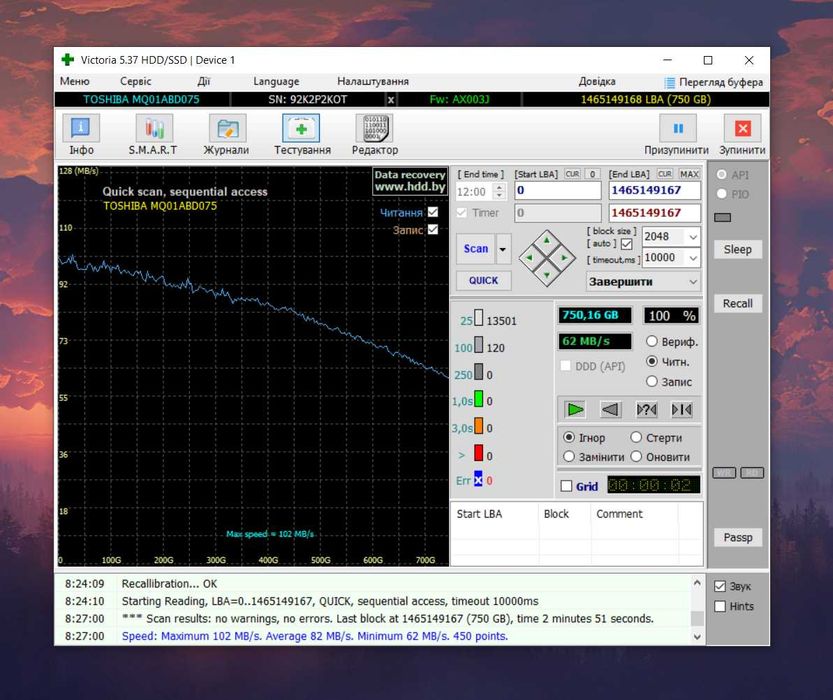Select the Замінити remap action

pos(569,457)
